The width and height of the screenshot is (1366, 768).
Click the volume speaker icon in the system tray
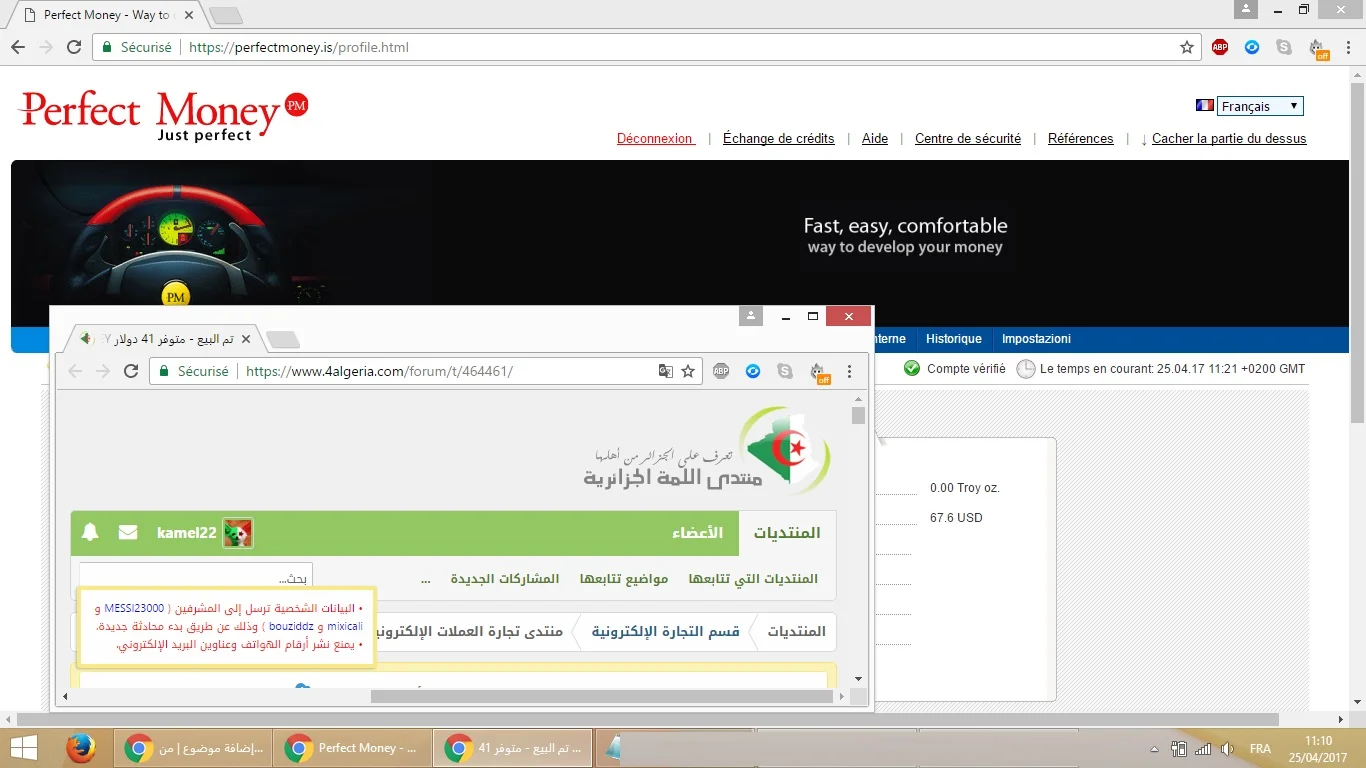[1227, 749]
